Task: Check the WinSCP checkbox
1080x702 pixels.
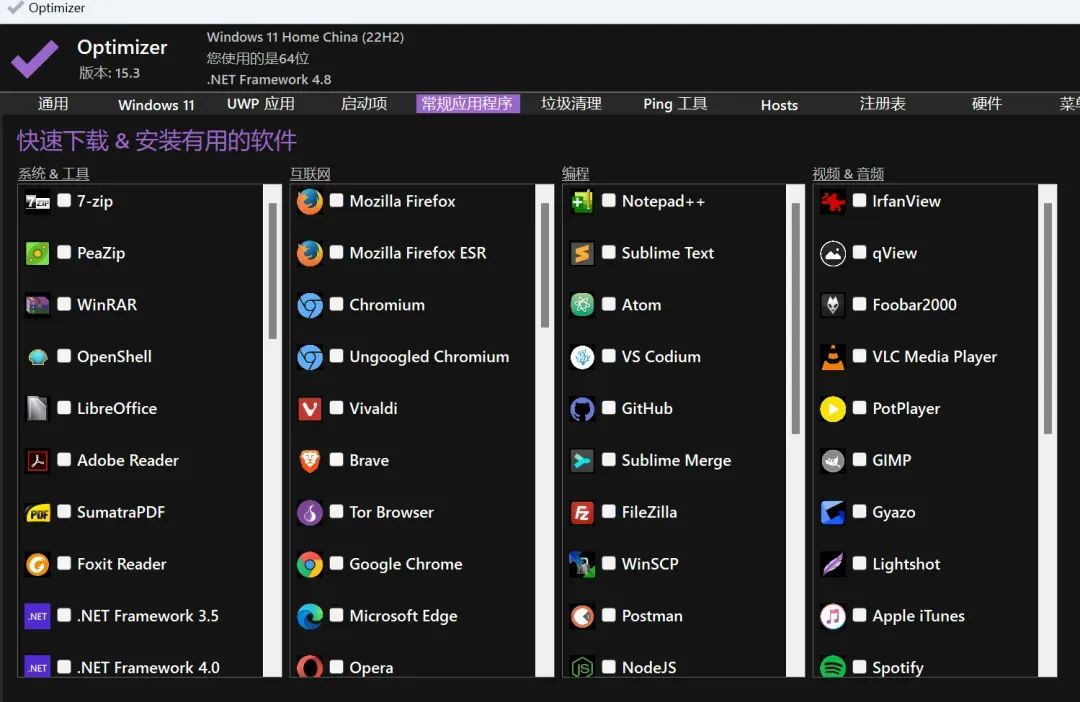Action: tap(609, 564)
